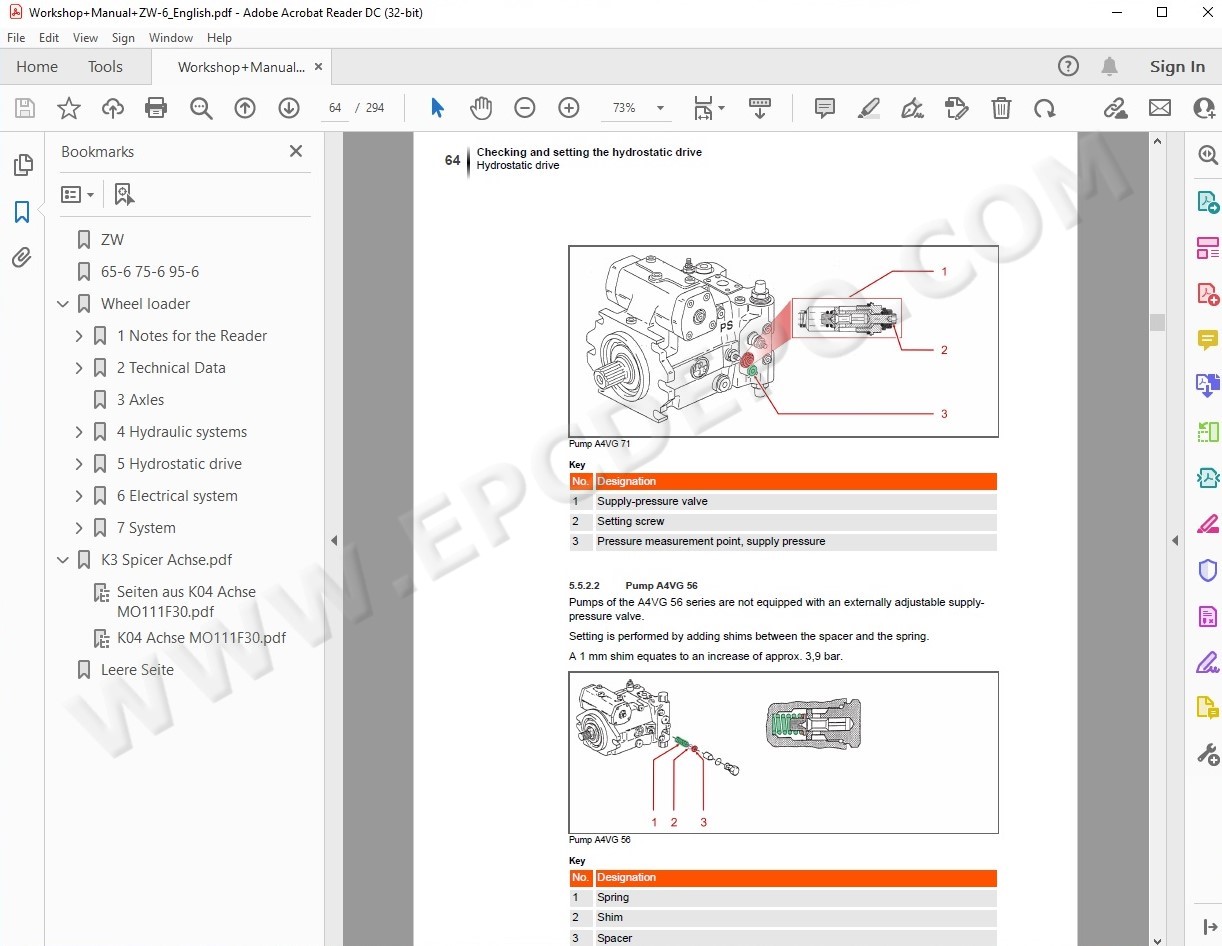Image resolution: width=1222 pixels, height=946 pixels.
Task: Star this file as favorite
Action: (x=68, y=108)
